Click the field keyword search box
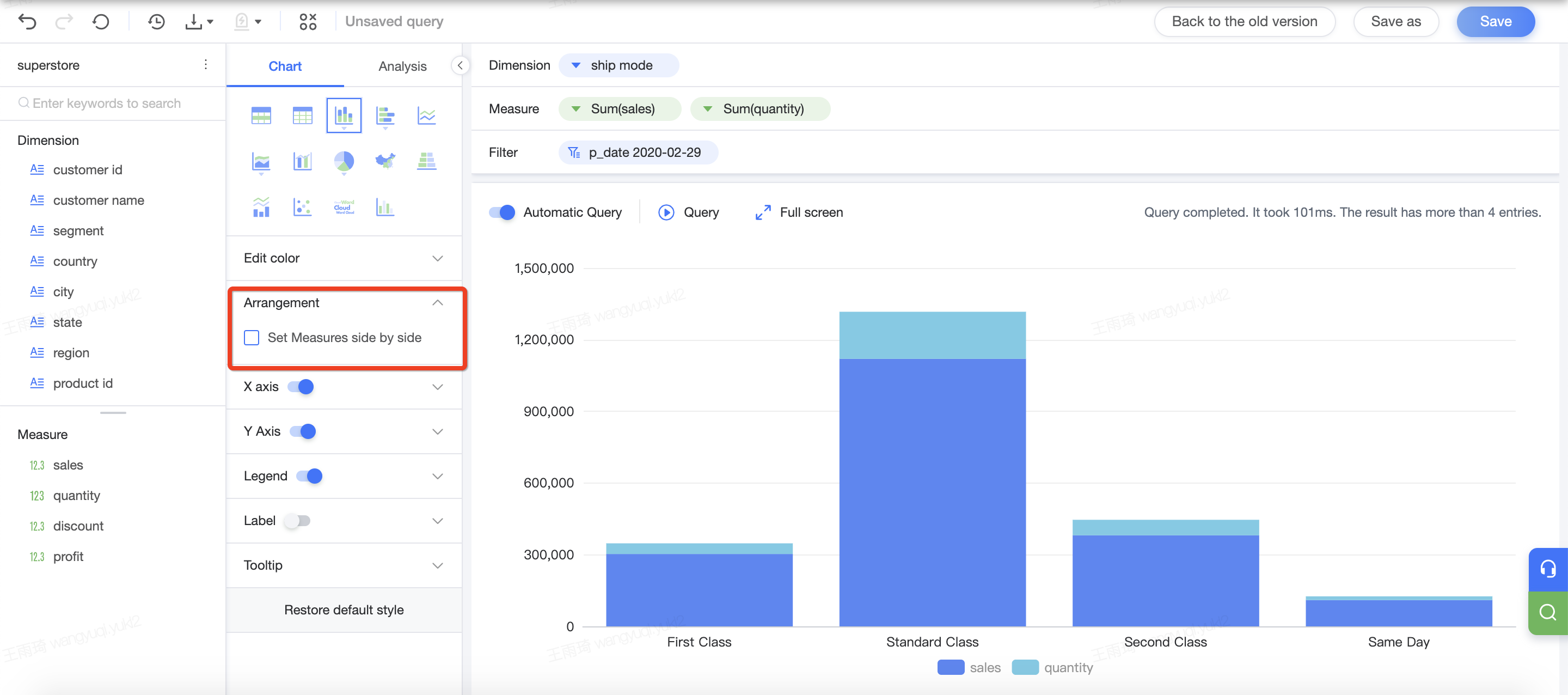This screenshot has width=1568, height=695. (113, 103)
